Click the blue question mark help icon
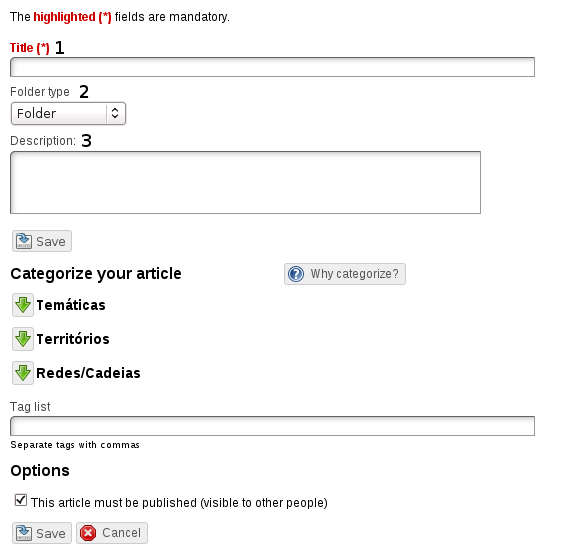 (296, 274)
